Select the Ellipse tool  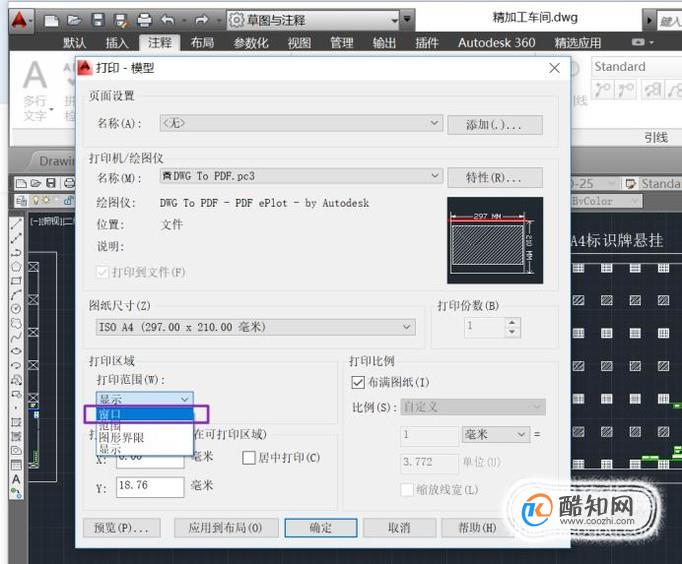tap(16, 351)
